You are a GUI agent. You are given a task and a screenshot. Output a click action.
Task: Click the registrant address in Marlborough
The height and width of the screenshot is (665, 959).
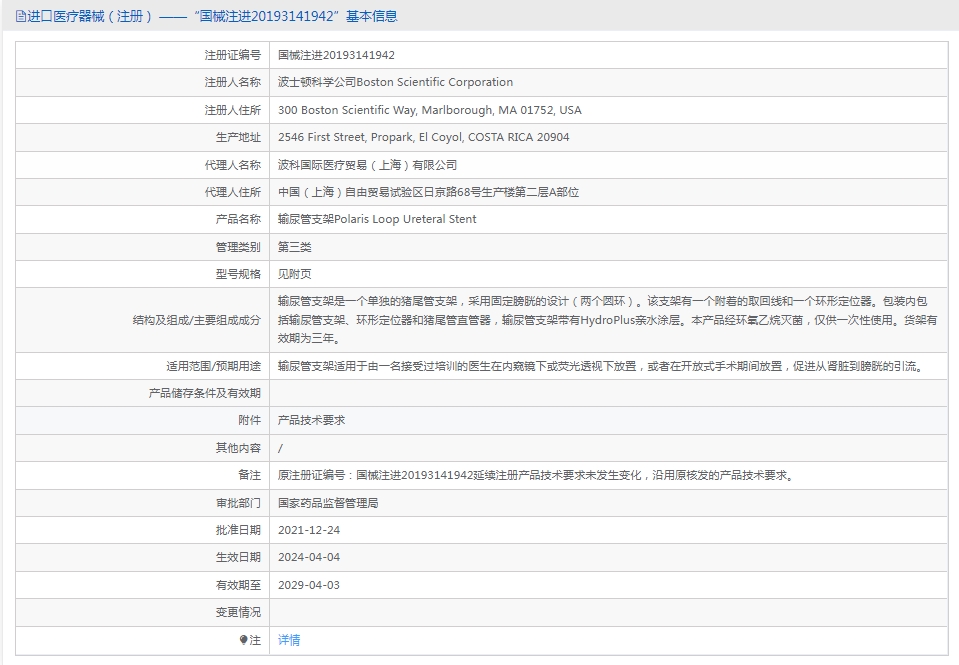point(429,110)
